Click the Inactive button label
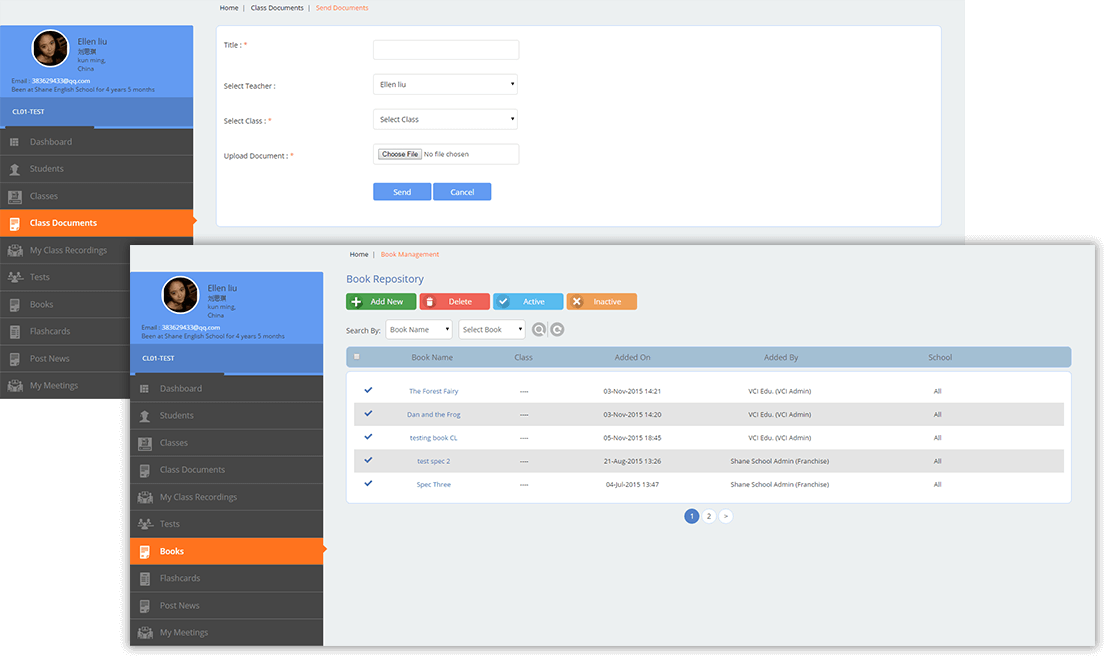 click(x=607, y=301)
